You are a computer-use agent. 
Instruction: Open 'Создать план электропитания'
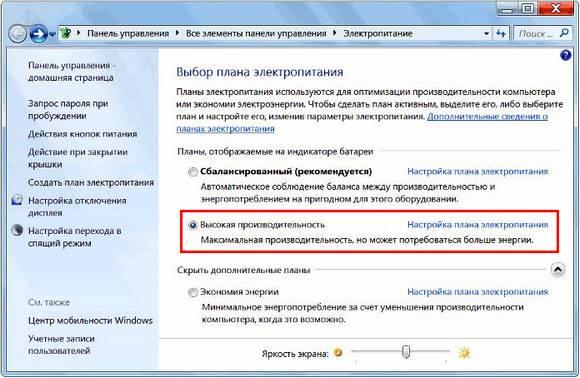[91, 182]
